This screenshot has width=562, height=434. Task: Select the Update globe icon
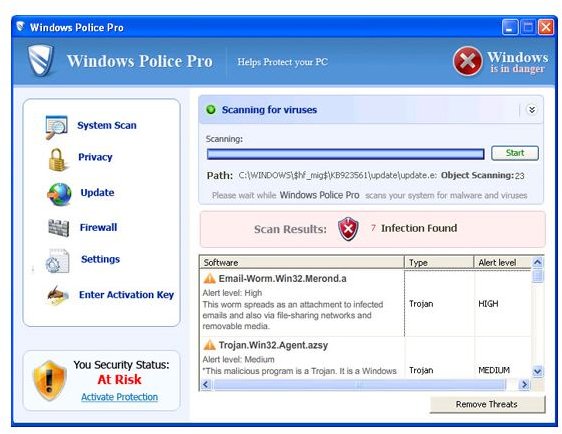click(59, 194)
